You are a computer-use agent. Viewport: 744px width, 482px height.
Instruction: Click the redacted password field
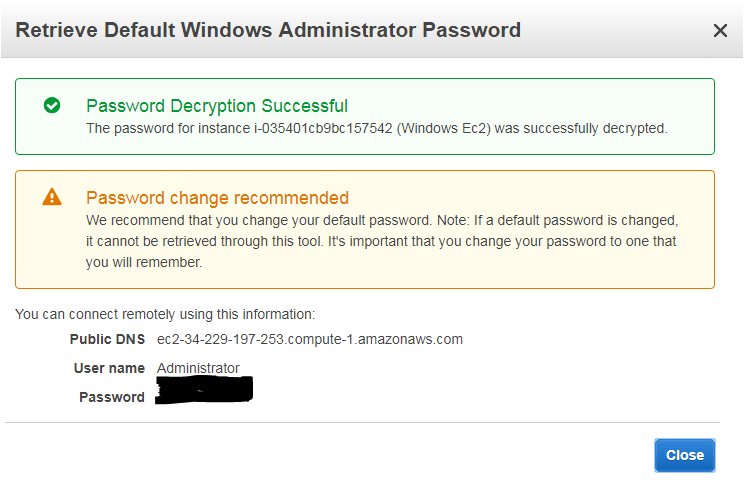click(x=204, y=390)
